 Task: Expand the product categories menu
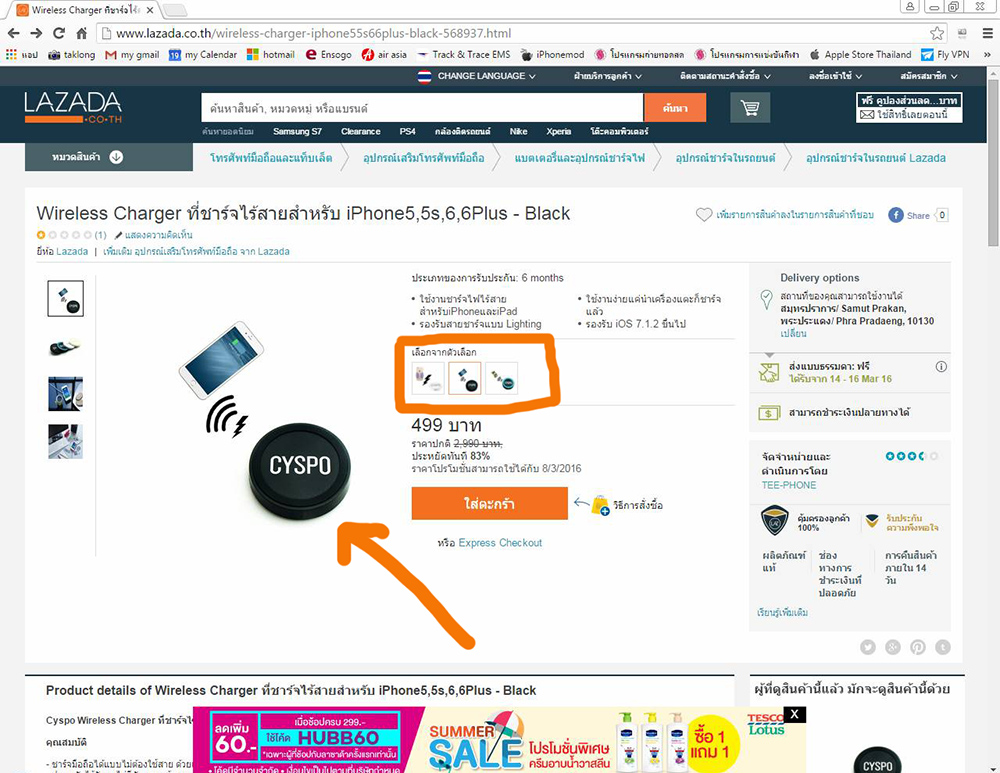coord(108,157)
